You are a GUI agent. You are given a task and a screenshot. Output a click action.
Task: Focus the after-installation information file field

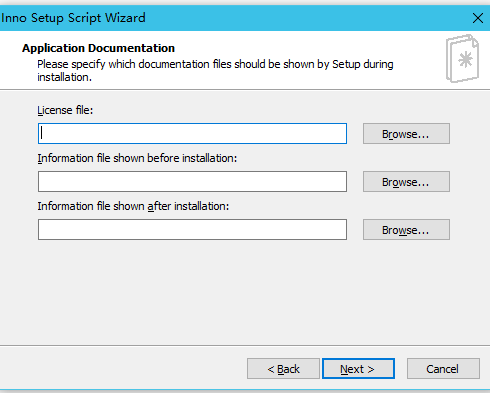pyautogui.click(x=192, y=229)
